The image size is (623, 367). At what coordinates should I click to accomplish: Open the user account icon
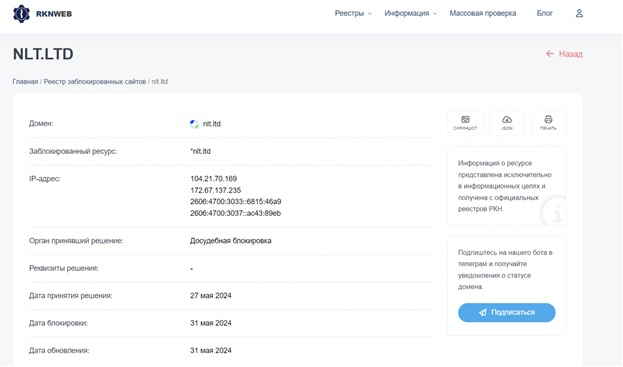[x=579, y=14]
